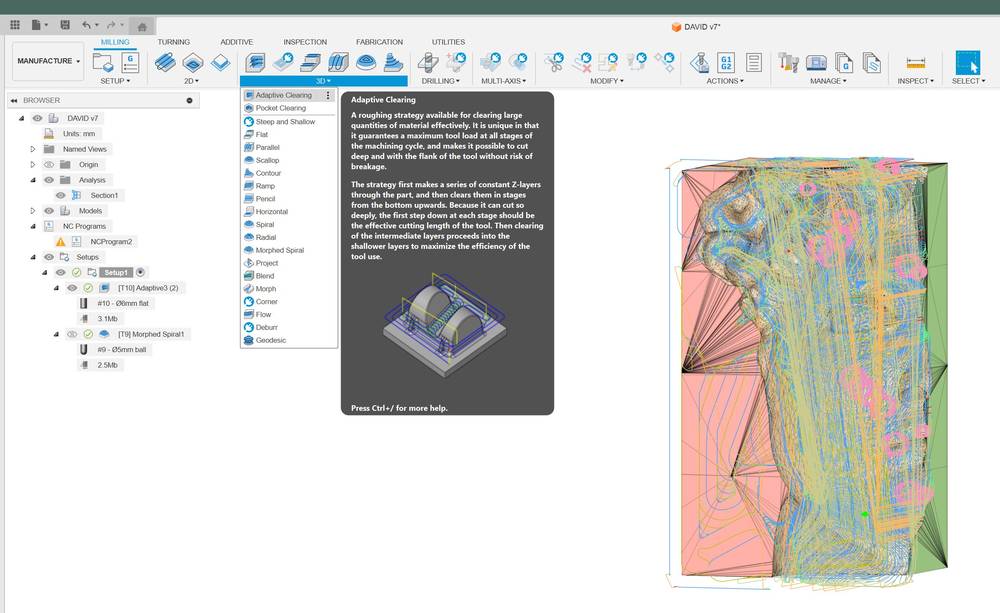Select the 2D Adaptive Clearing toolbar icon
Image resolution: width=1000 pixels, height=613 pixels.
pos(165,63)
